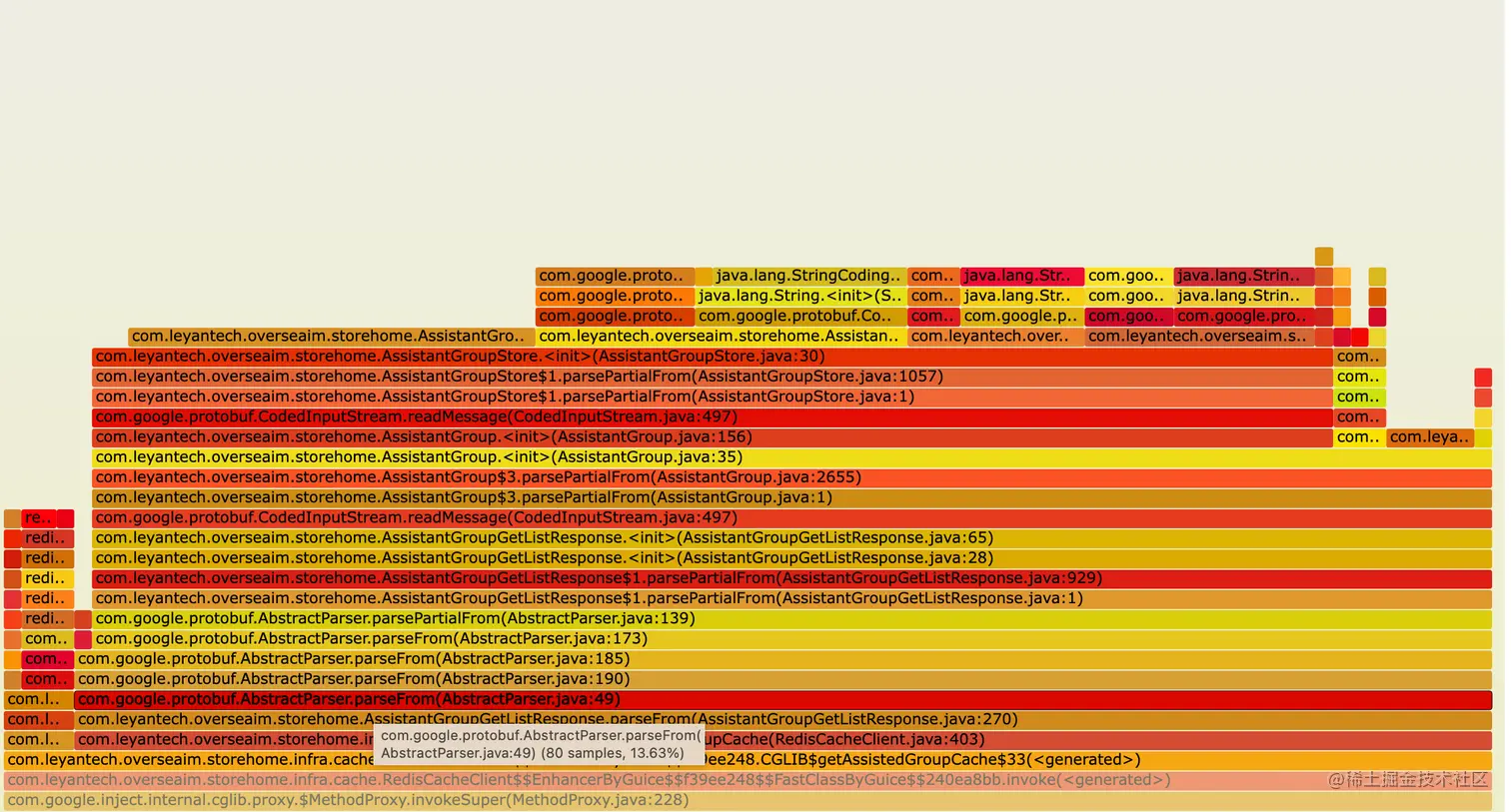Click com.. frame right of AssistantGroupStore.java:1057 frame

[x=1359, y=377]
